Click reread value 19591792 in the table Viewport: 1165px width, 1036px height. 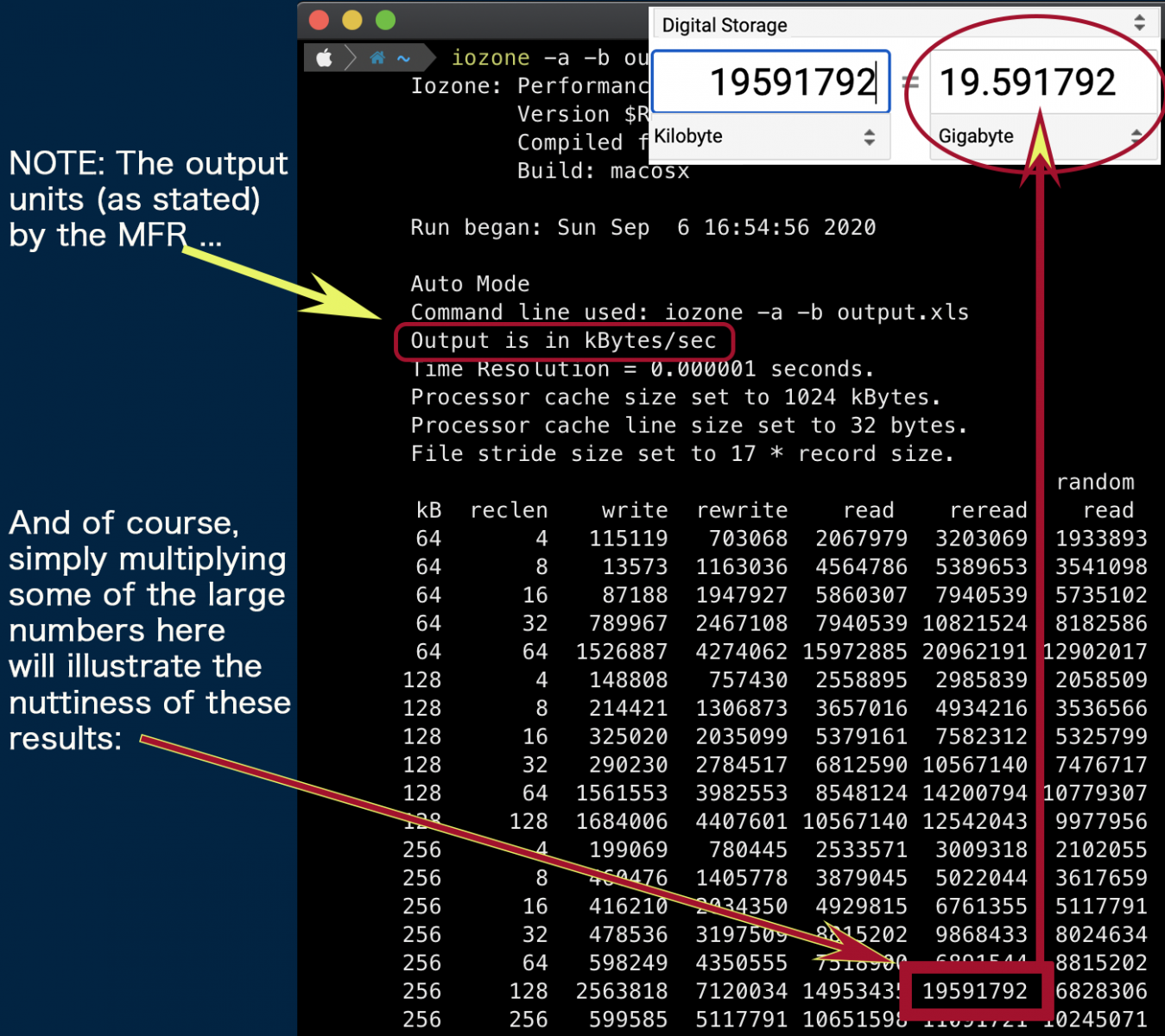[x=975, y=992]
